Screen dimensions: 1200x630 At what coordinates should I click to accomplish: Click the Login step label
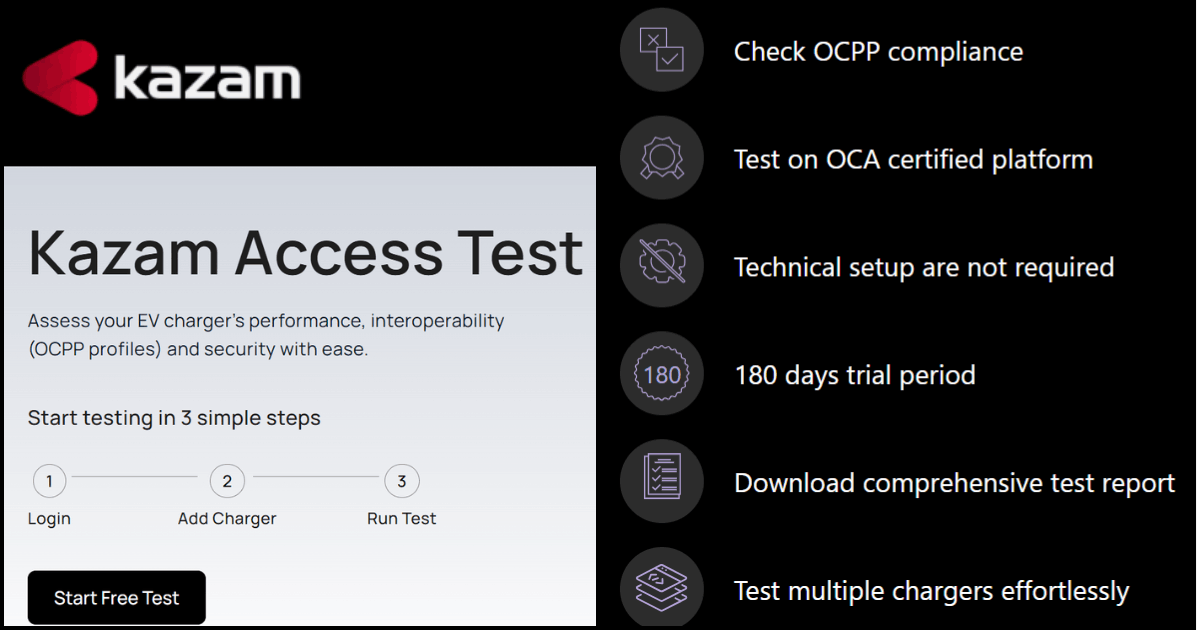(49, 518)
